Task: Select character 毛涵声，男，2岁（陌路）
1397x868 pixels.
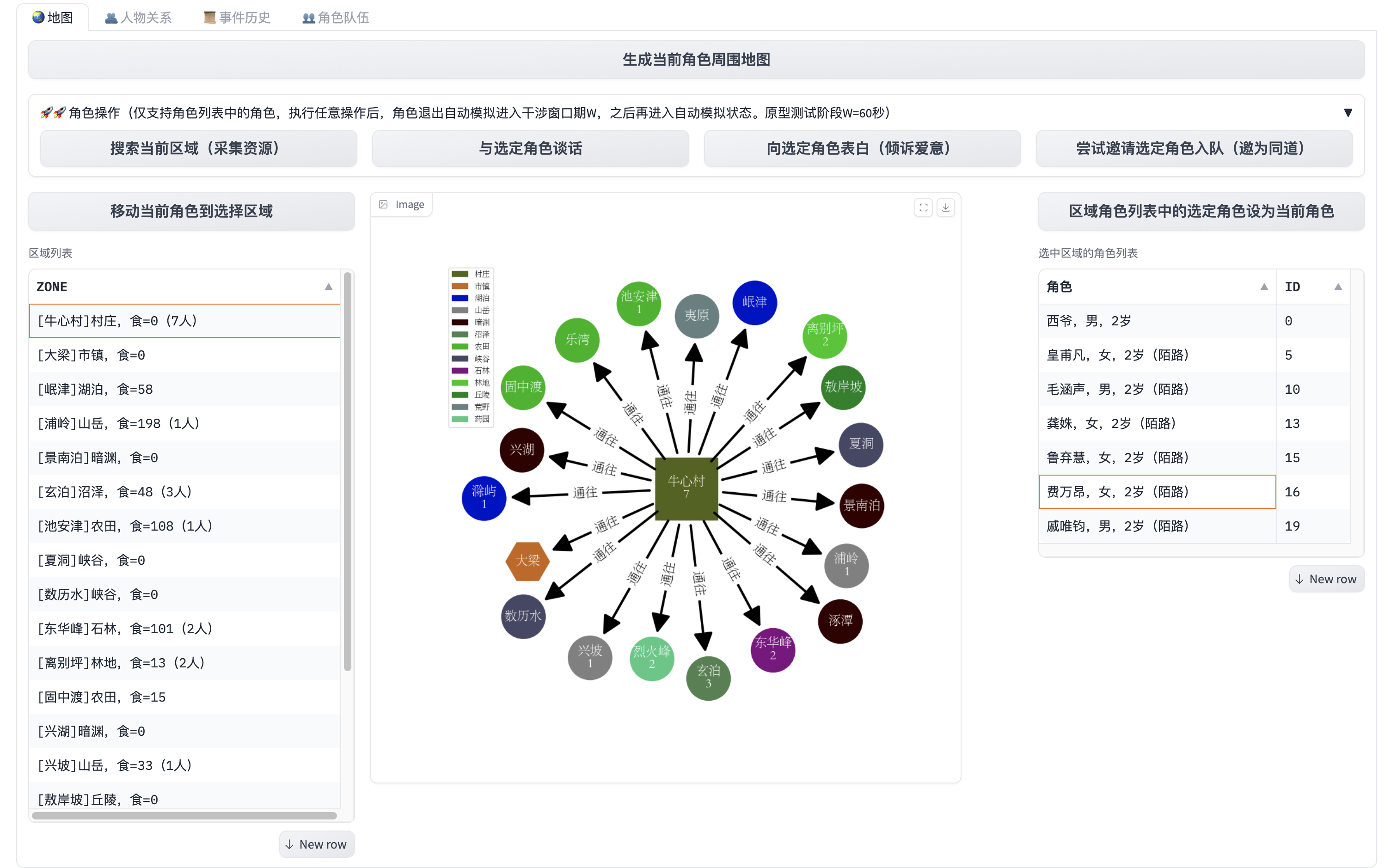Action: (1158, 389)
